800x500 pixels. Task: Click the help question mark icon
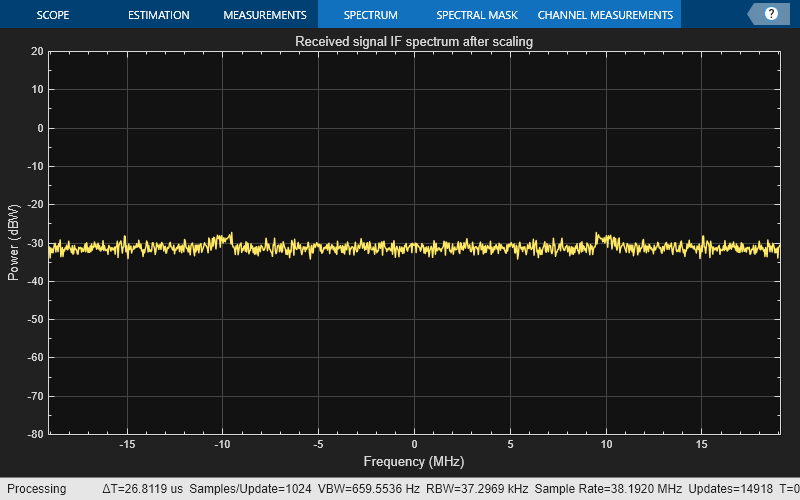tap(771, 14)
